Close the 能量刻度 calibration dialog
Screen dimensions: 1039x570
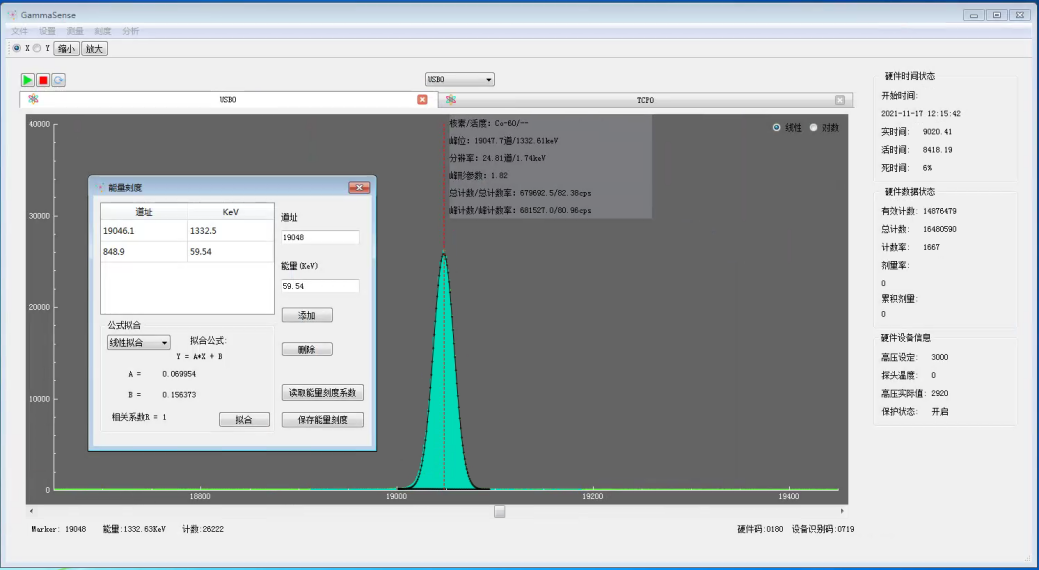(359, 187)
